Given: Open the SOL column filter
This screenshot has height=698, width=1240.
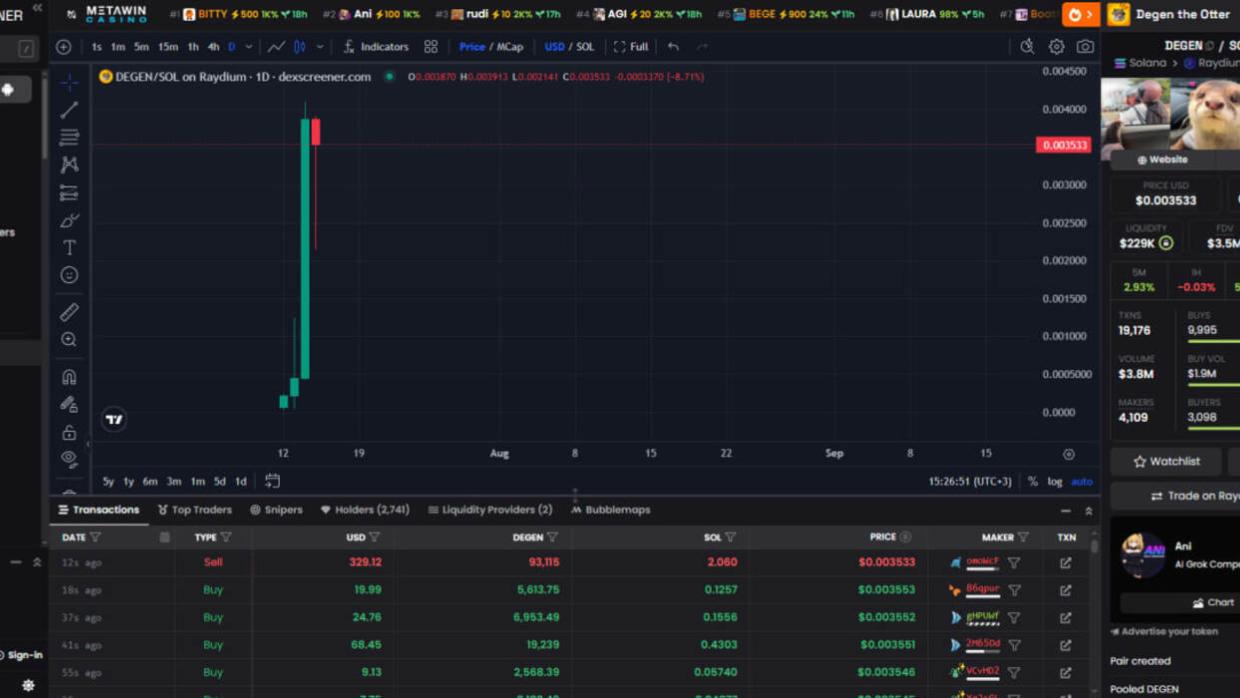Looking at the screenshot, I should [730, 537].
